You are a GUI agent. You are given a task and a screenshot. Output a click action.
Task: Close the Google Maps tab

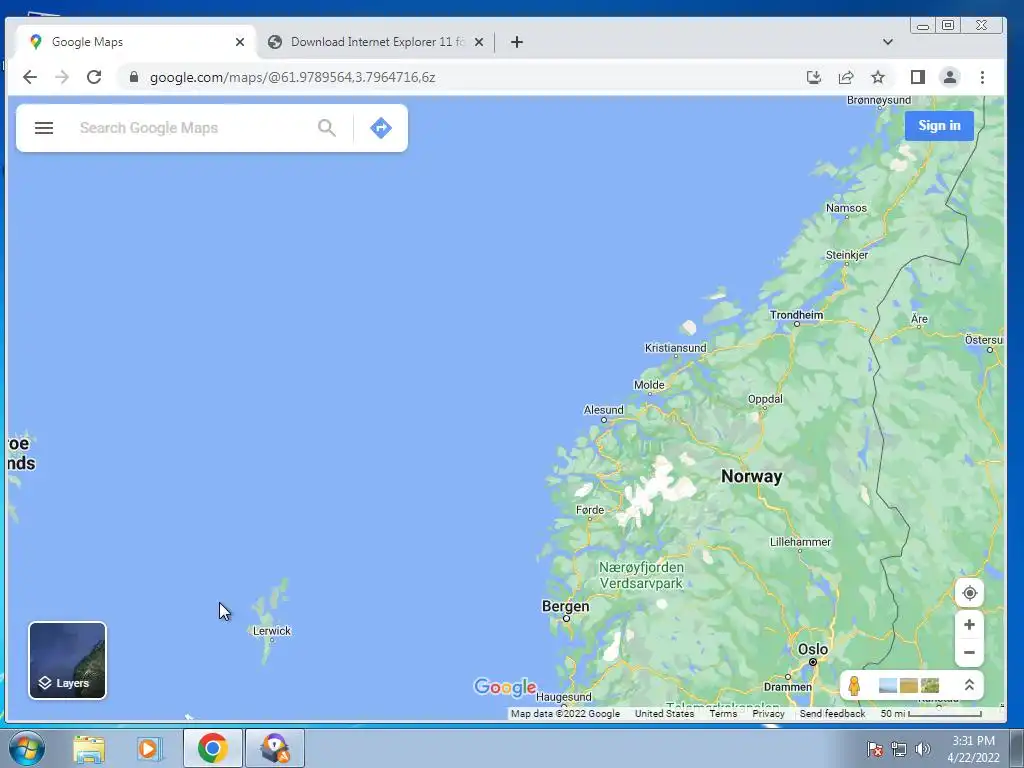click(240, 42)
